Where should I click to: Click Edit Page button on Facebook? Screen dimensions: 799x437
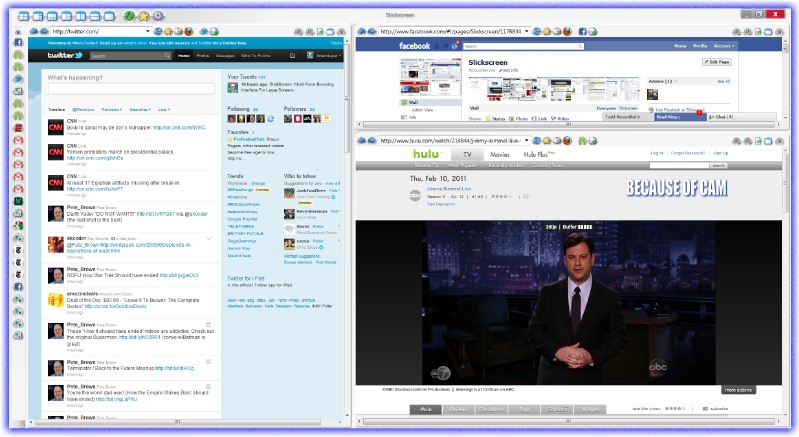(x=717, y=62)
